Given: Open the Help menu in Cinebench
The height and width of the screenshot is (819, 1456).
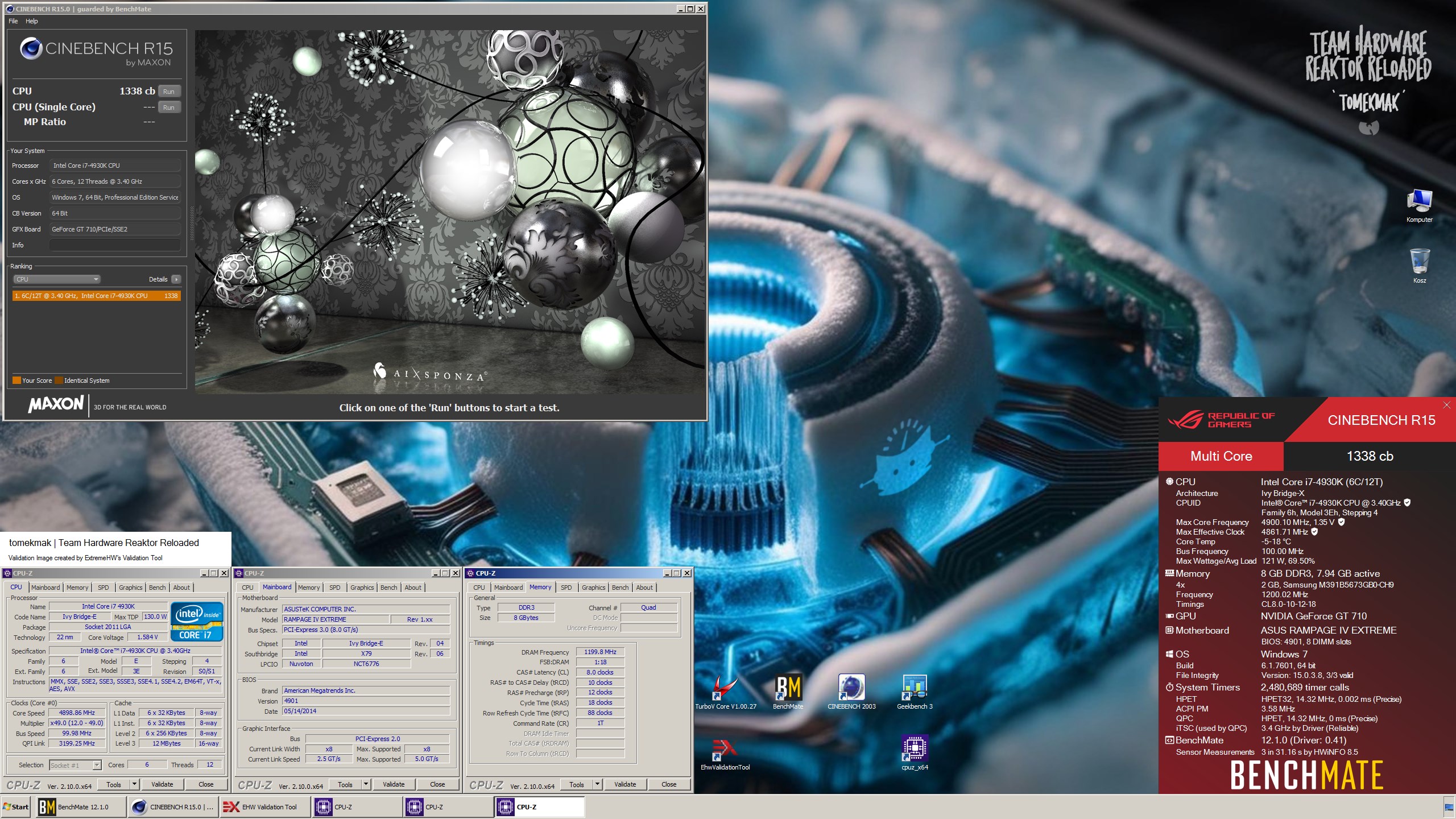Looking at the screenshot, I should (x=32, y=21).
